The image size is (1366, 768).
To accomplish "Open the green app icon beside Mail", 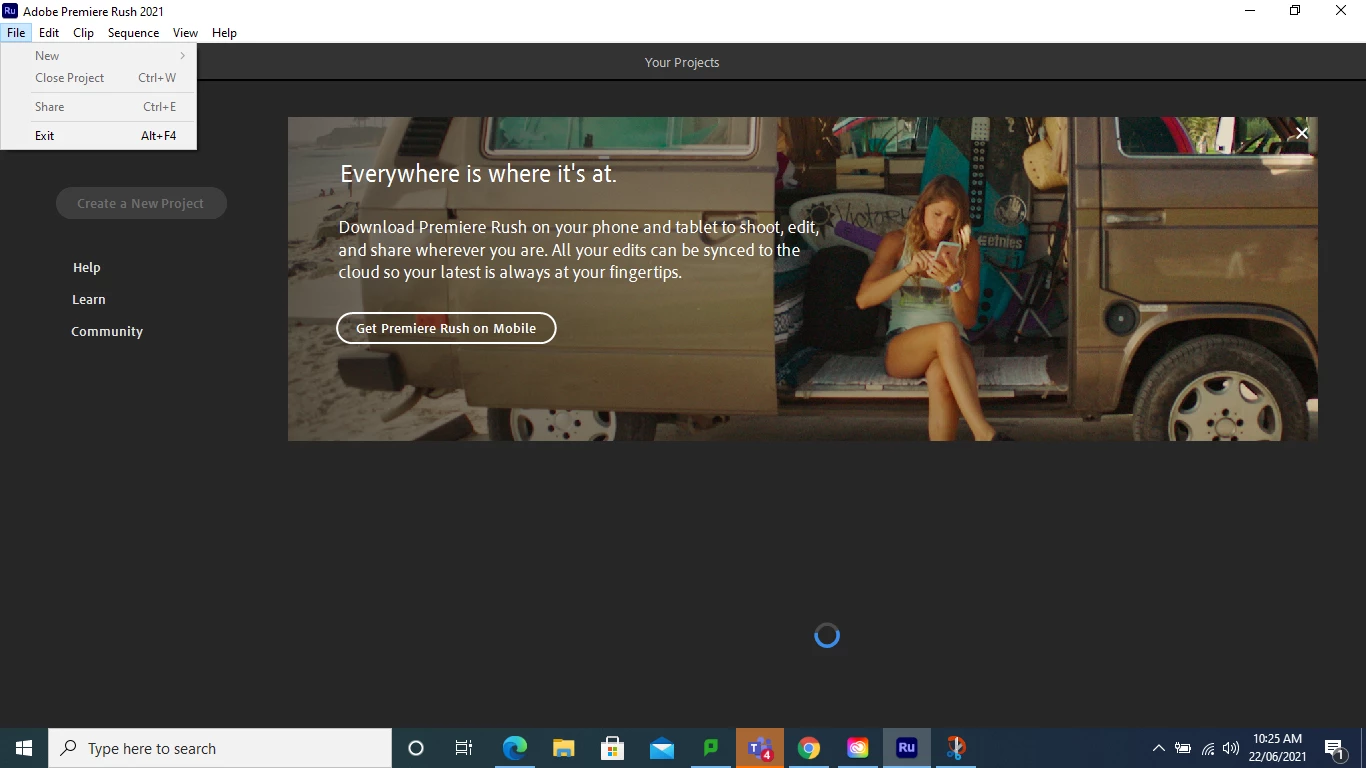I will (711, 748).
